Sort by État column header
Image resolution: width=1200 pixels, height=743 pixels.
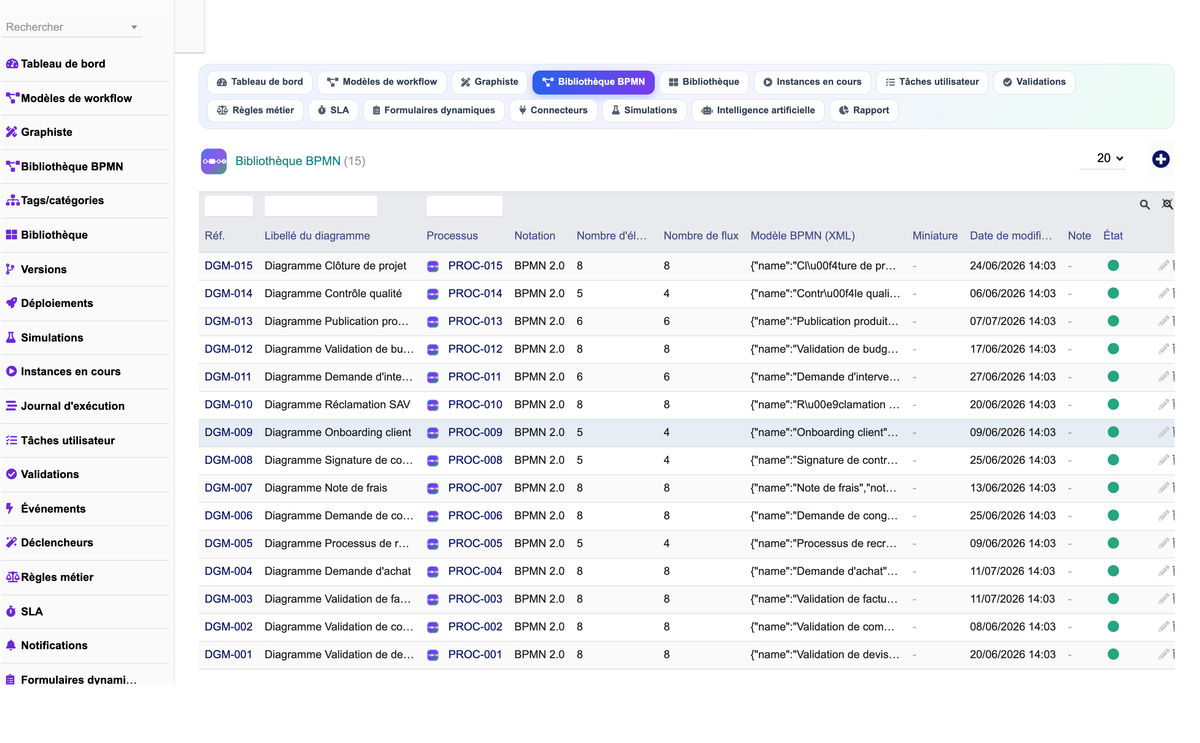click(x=1113, y=236)
